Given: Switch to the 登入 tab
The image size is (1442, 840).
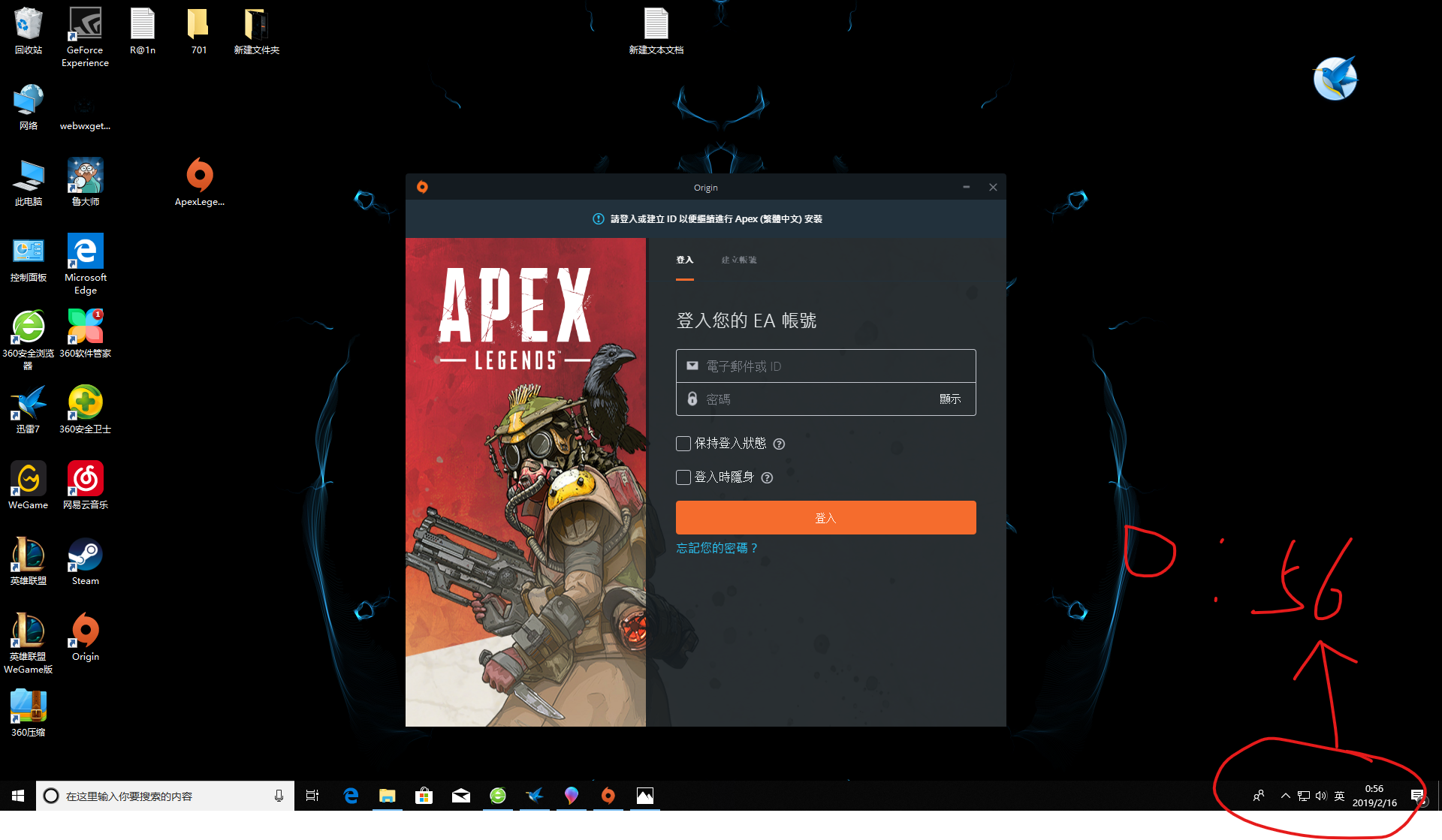Looking at the screenshot, I should (684, 260).
